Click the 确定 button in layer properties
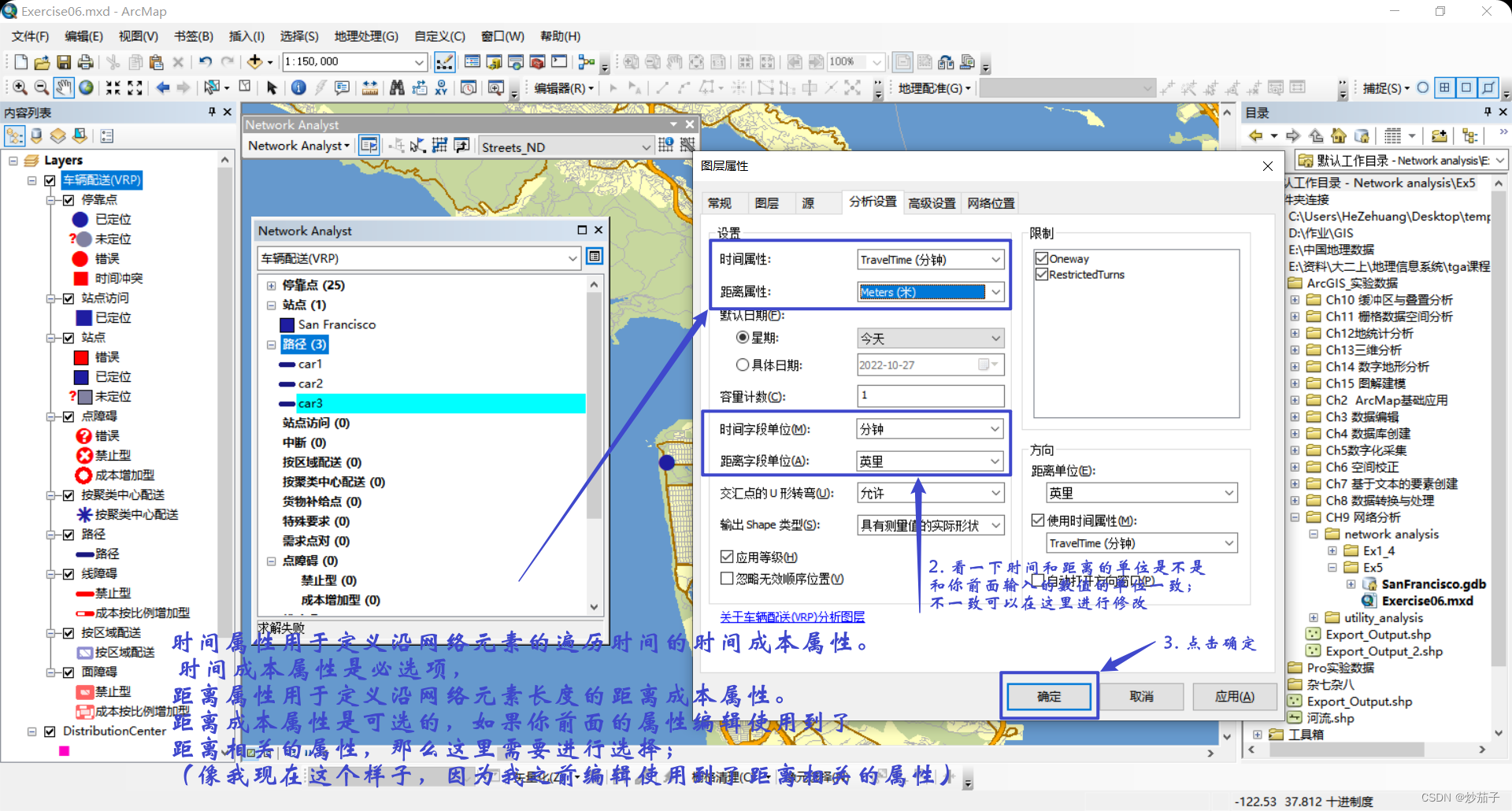The height and width of the screenshot is (811, 1512). (x=1048, y=696)
